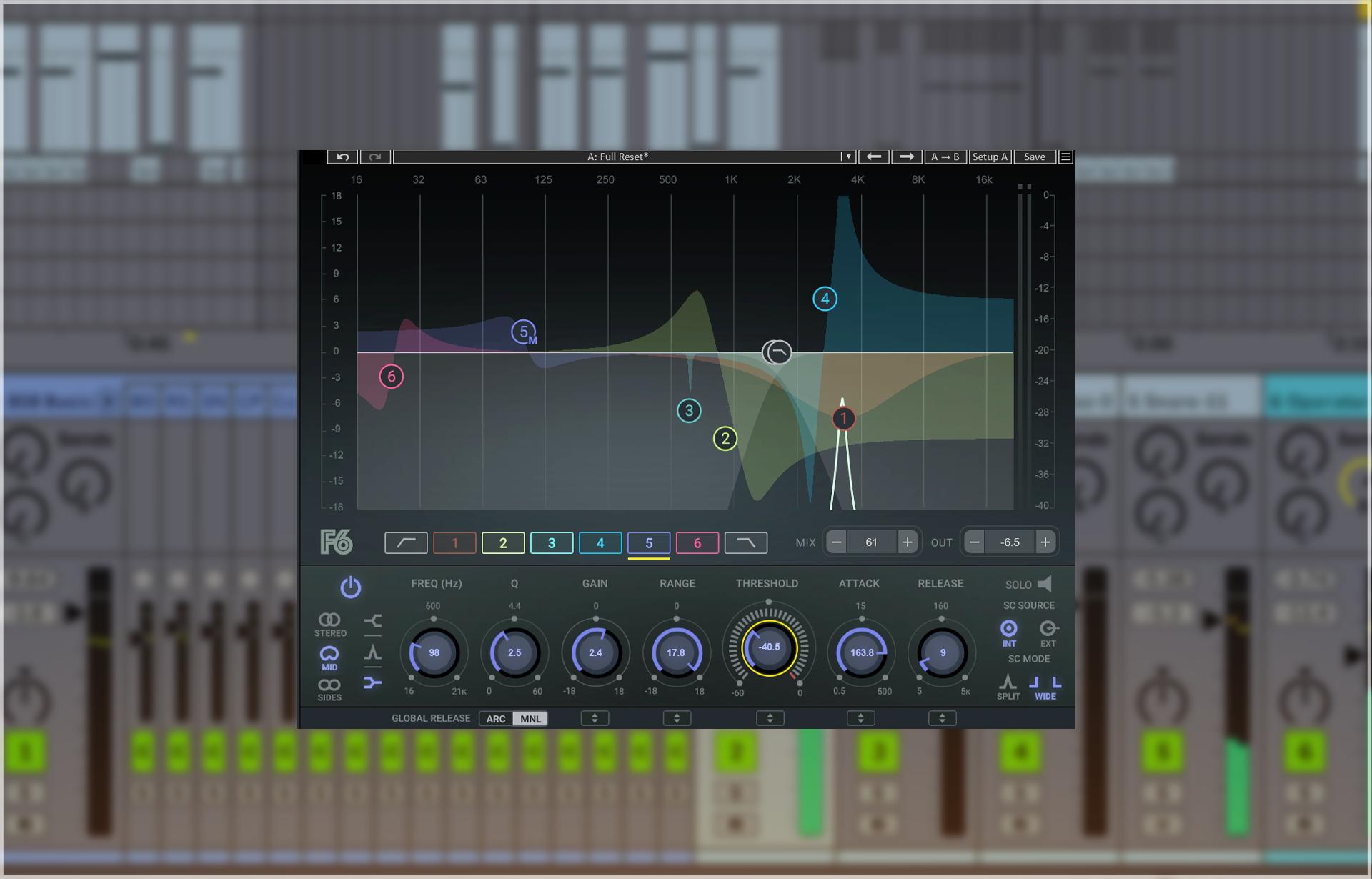
Task: Open the arrow selector under ATTACK knob
Action: 860,718
